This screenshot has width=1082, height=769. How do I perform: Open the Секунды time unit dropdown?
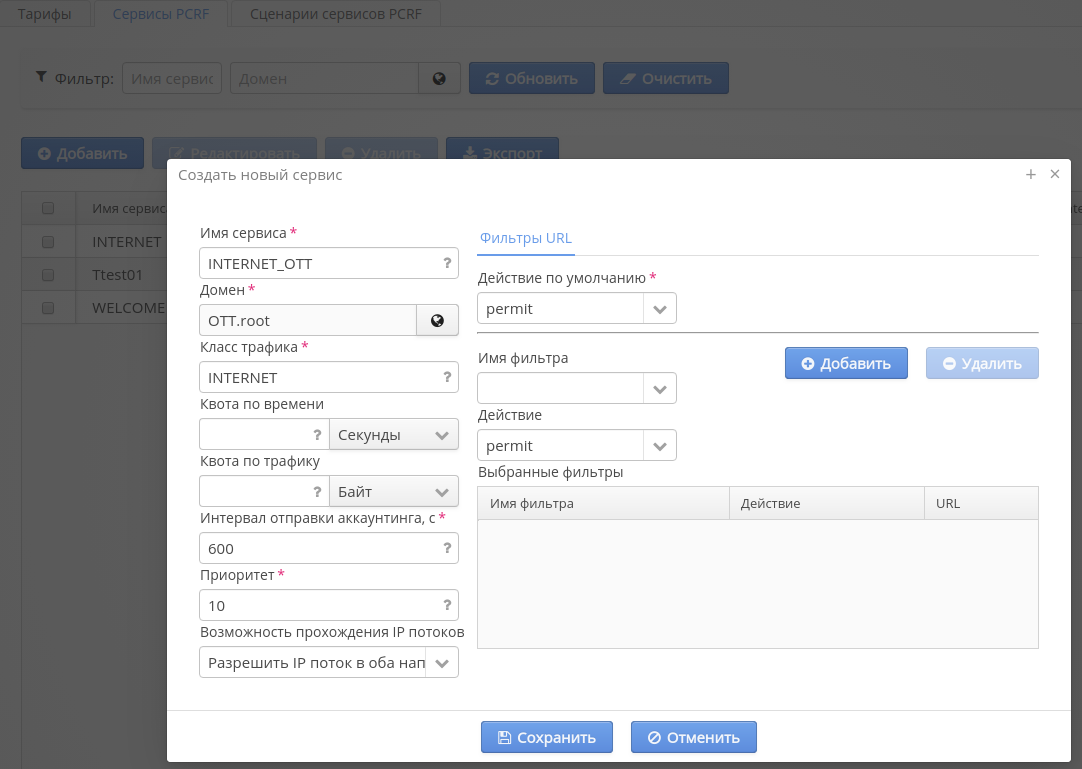394,435
